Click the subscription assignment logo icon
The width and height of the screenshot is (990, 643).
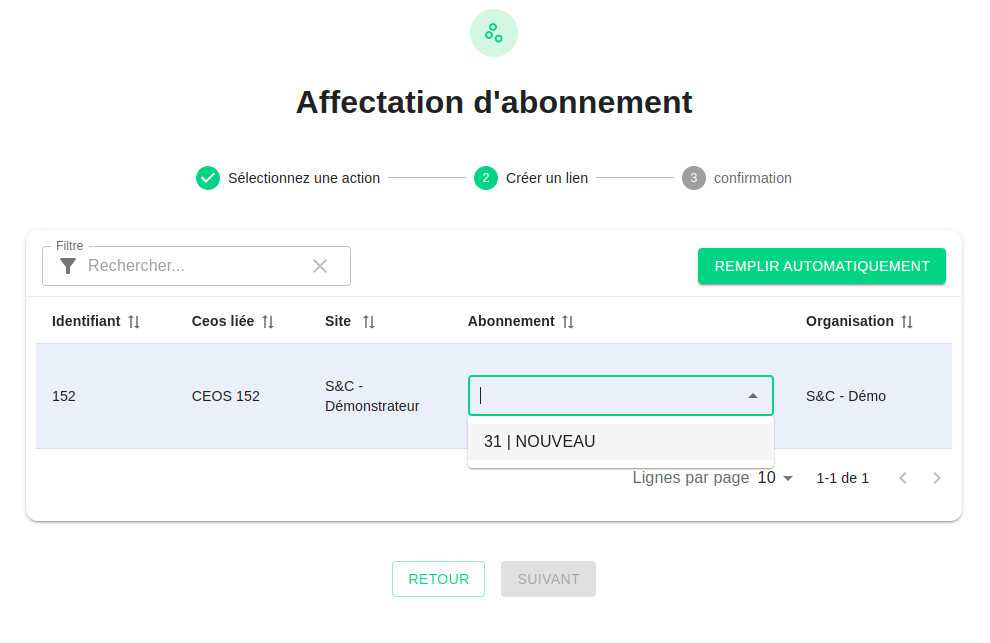pyautogui.click(x=494, y=33)
